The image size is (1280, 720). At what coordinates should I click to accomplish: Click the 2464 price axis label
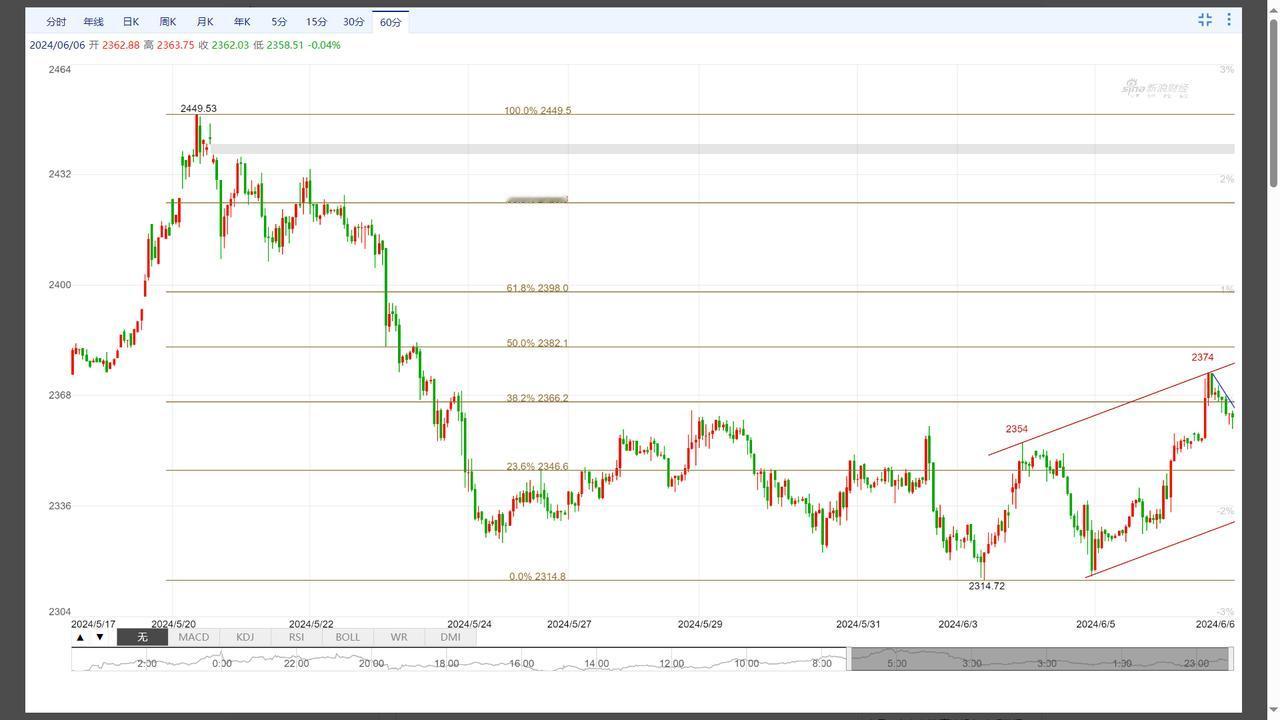pyautogui.click(x=59, y=69)
